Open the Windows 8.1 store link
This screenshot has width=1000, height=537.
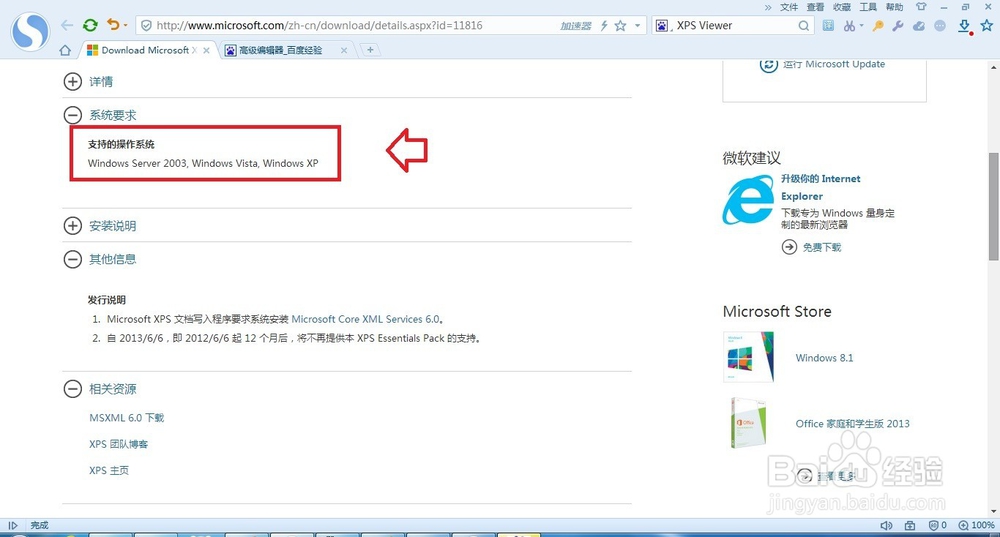point(824,358)
